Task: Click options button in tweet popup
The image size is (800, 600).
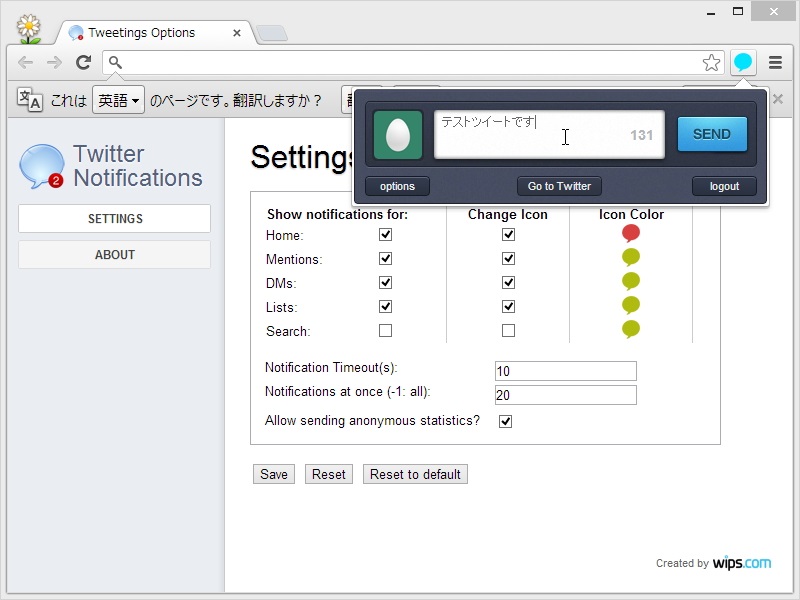Action: [397, 186]
